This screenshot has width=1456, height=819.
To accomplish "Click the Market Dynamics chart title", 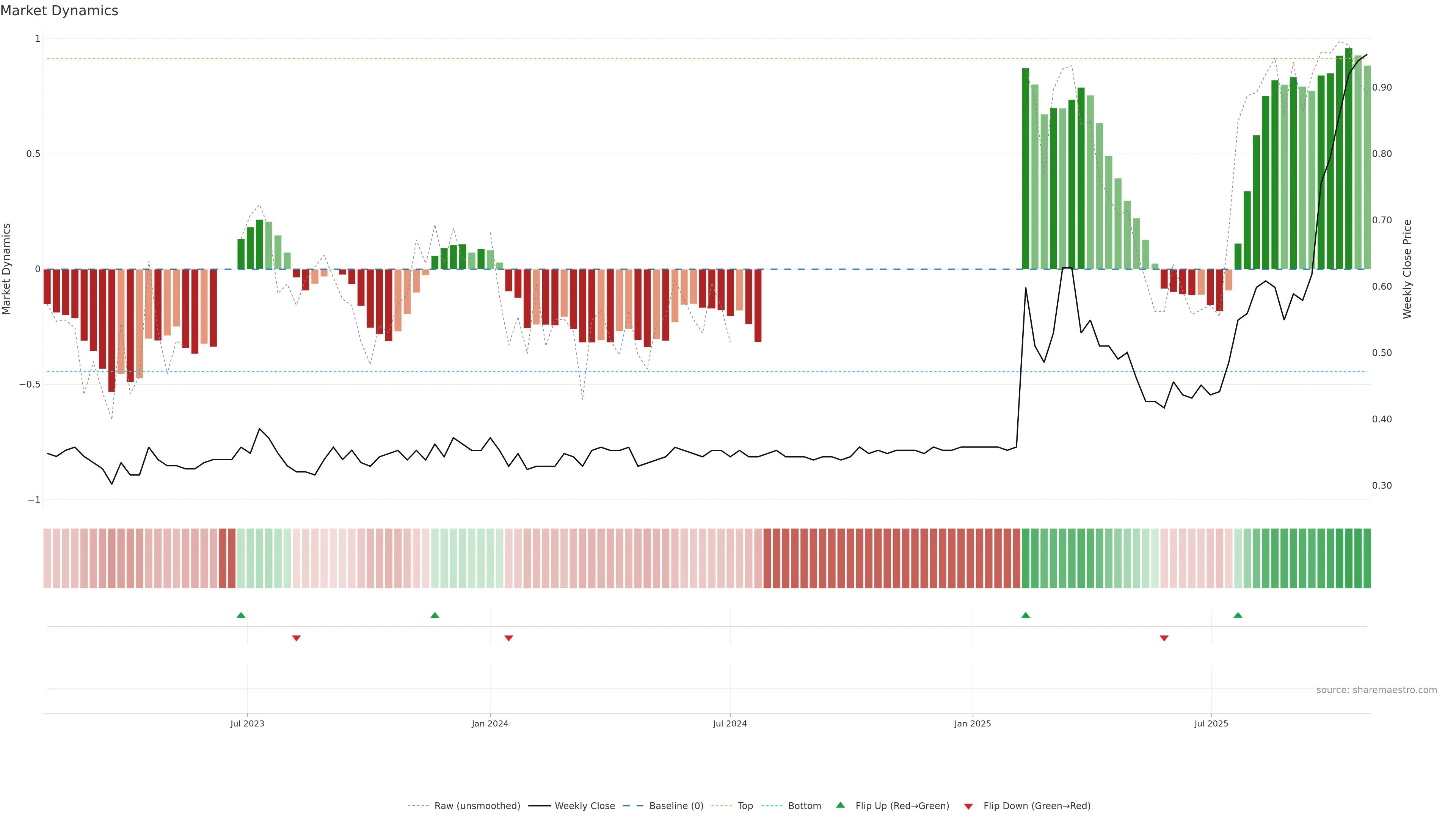I will coord(60,11).
